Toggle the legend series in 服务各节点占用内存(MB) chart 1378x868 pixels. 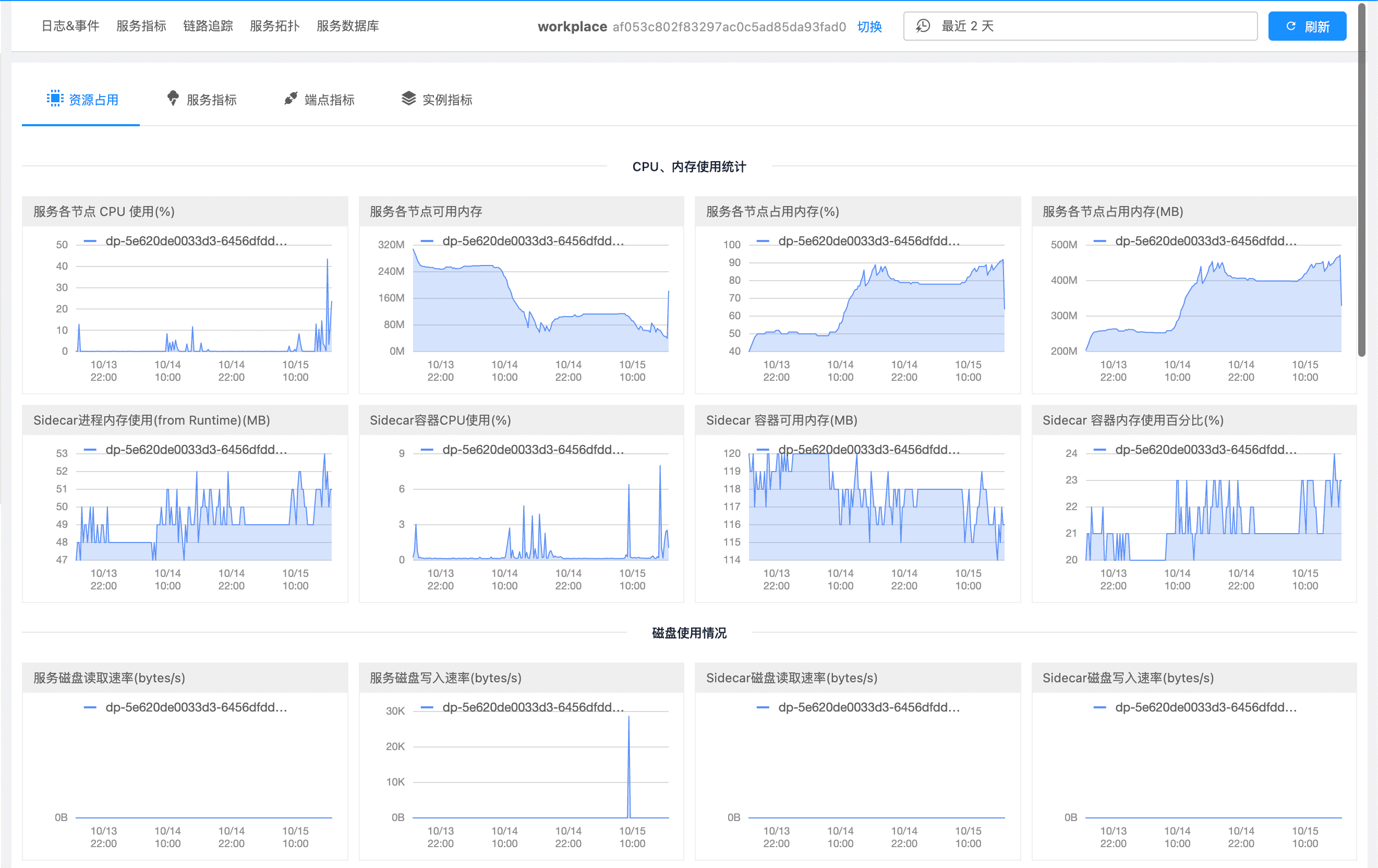point(1195,241)
